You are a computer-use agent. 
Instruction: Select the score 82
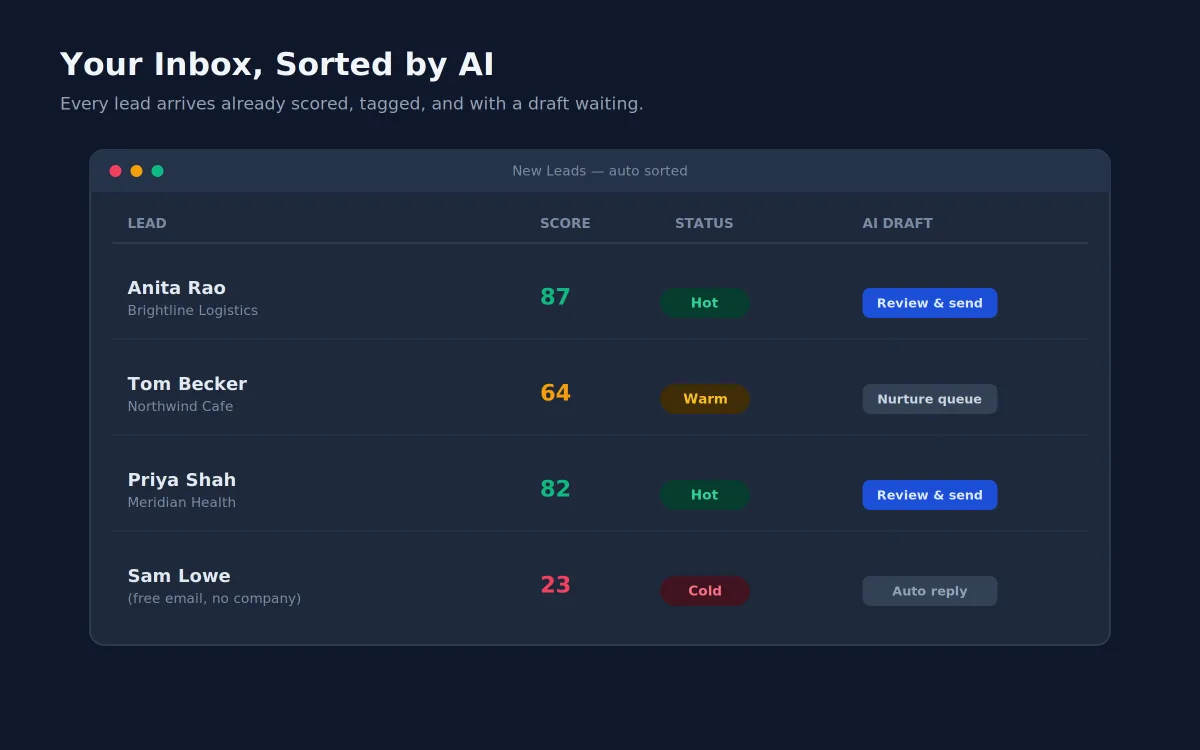(555, 489)
